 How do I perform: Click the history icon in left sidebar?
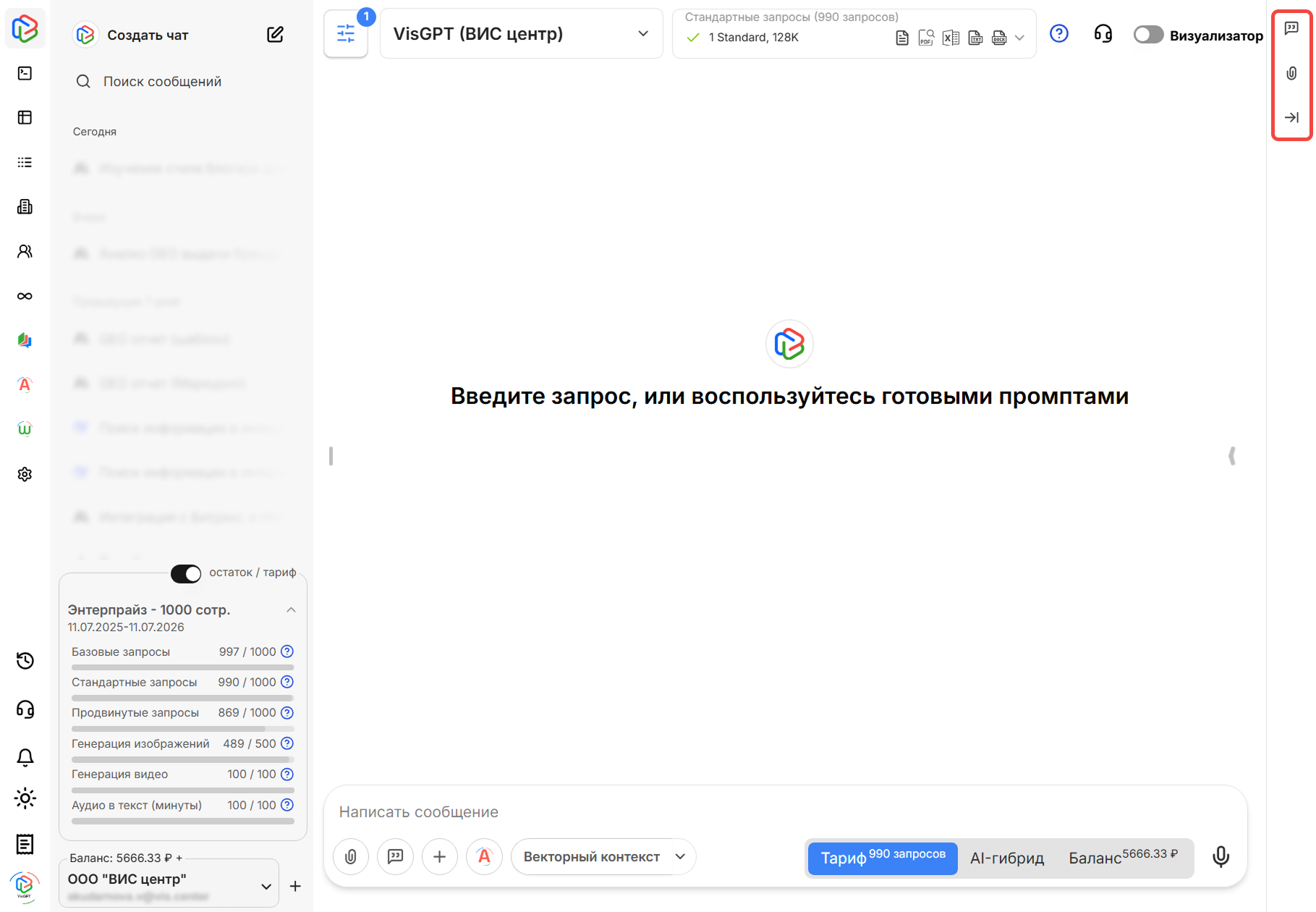(25, 661)
